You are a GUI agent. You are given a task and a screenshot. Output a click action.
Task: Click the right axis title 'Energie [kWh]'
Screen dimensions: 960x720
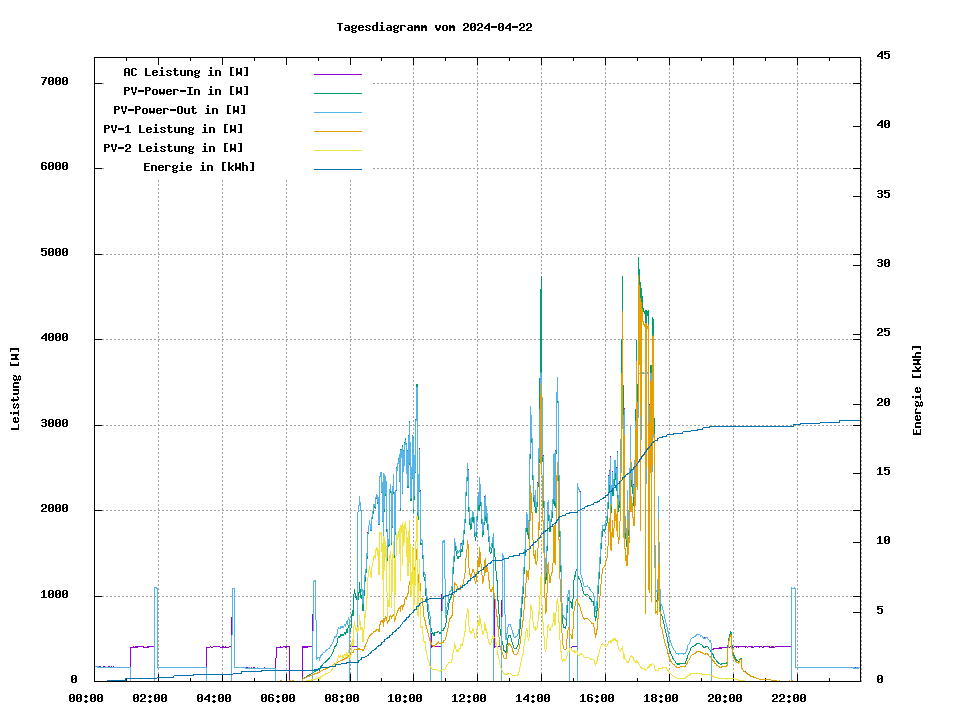[x=917, y=390]
